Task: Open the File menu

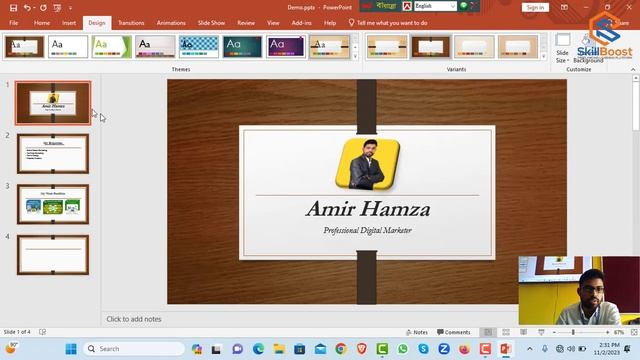Action: tap(13, 23)
